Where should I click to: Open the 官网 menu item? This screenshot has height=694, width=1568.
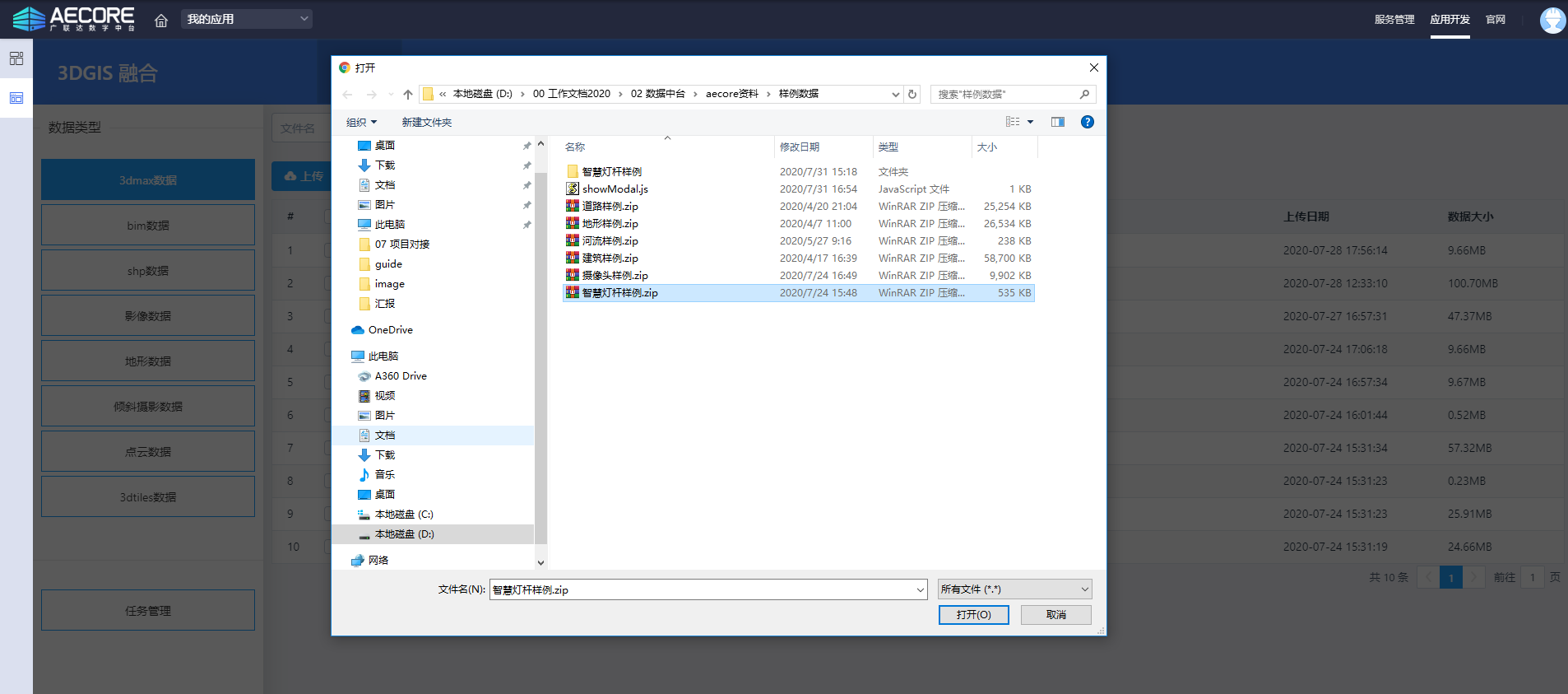1495,19
